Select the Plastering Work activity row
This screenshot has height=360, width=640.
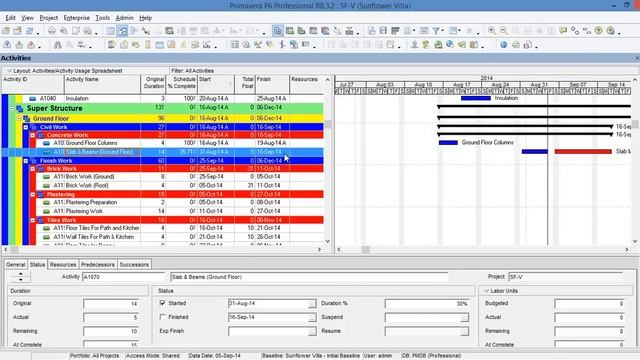coord(163,211)
